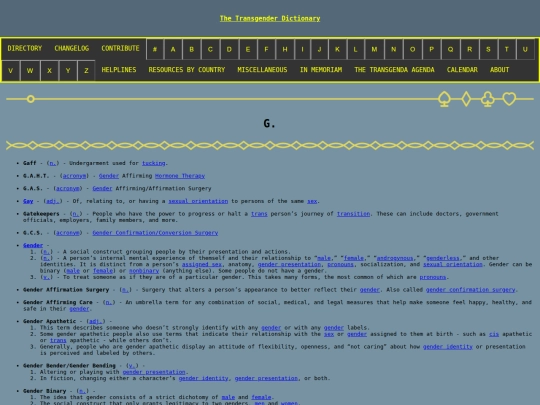
Task: Open the MISCELLANEOUS section
Action: (262, 70)
